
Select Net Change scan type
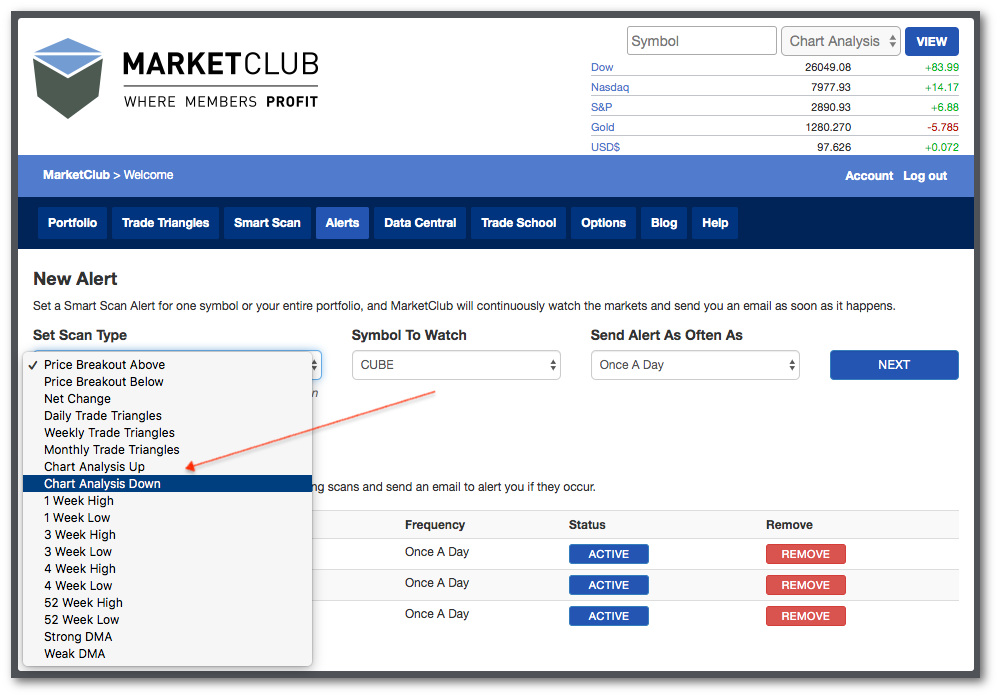pyautogui.click(x=168, y=399)
